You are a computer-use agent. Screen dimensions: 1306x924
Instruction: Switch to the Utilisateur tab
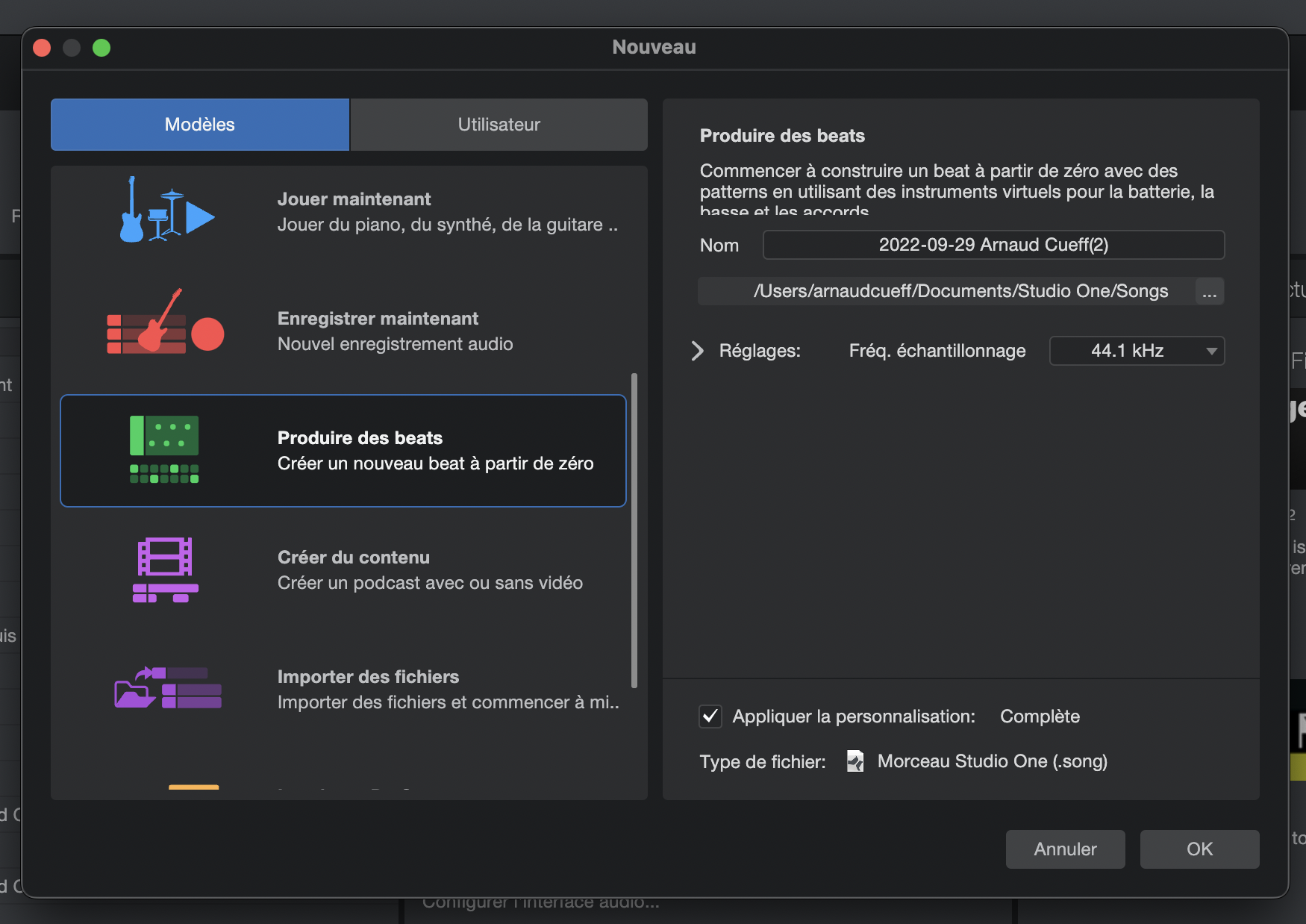tap(499, 125)
